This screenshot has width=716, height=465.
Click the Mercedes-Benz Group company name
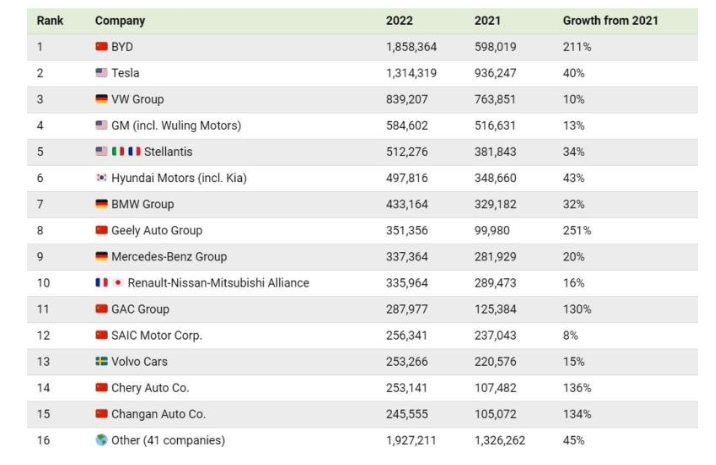pos(169,257)
